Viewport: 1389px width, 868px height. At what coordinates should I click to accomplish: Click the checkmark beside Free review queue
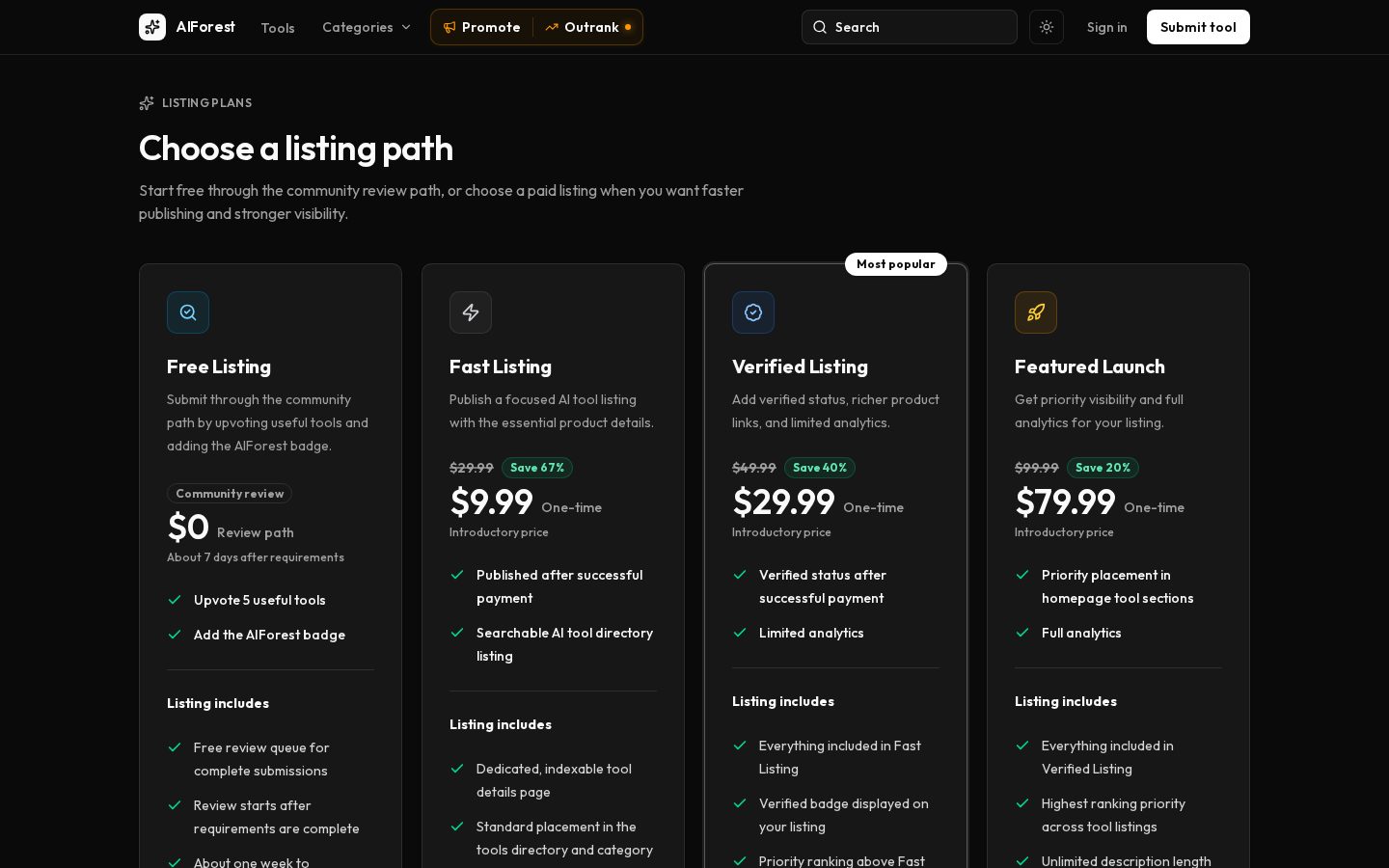[175, 747]
